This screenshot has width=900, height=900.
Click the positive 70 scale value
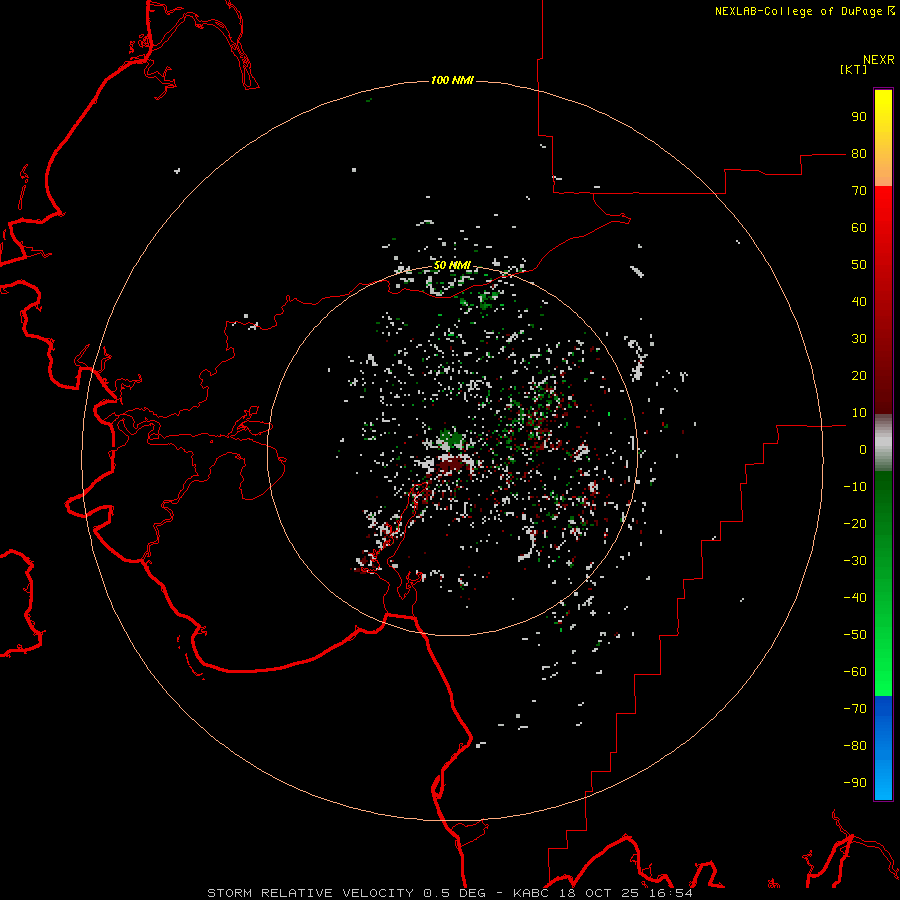(859, 191)
